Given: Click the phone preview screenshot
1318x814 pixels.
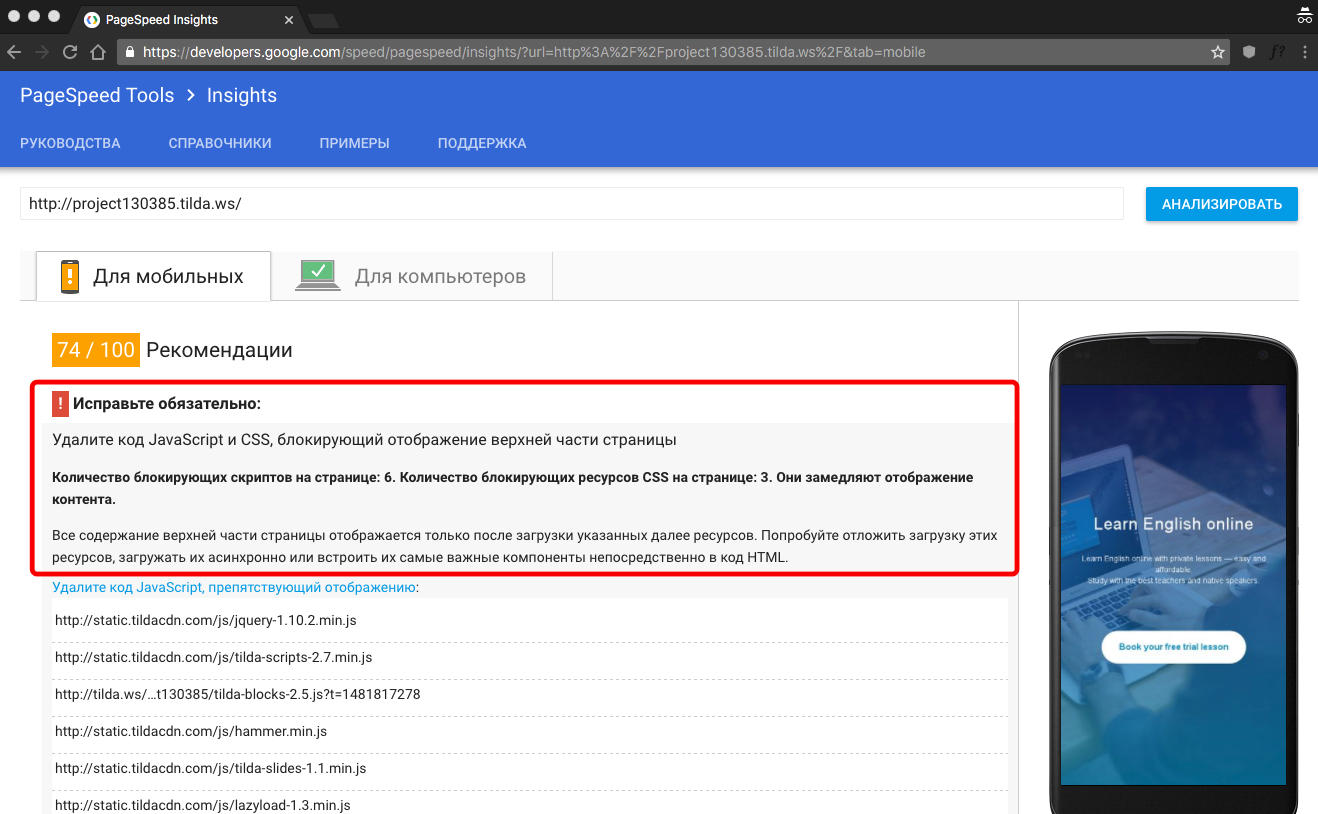Looking at the screenshot, I should coord(1173,585).
